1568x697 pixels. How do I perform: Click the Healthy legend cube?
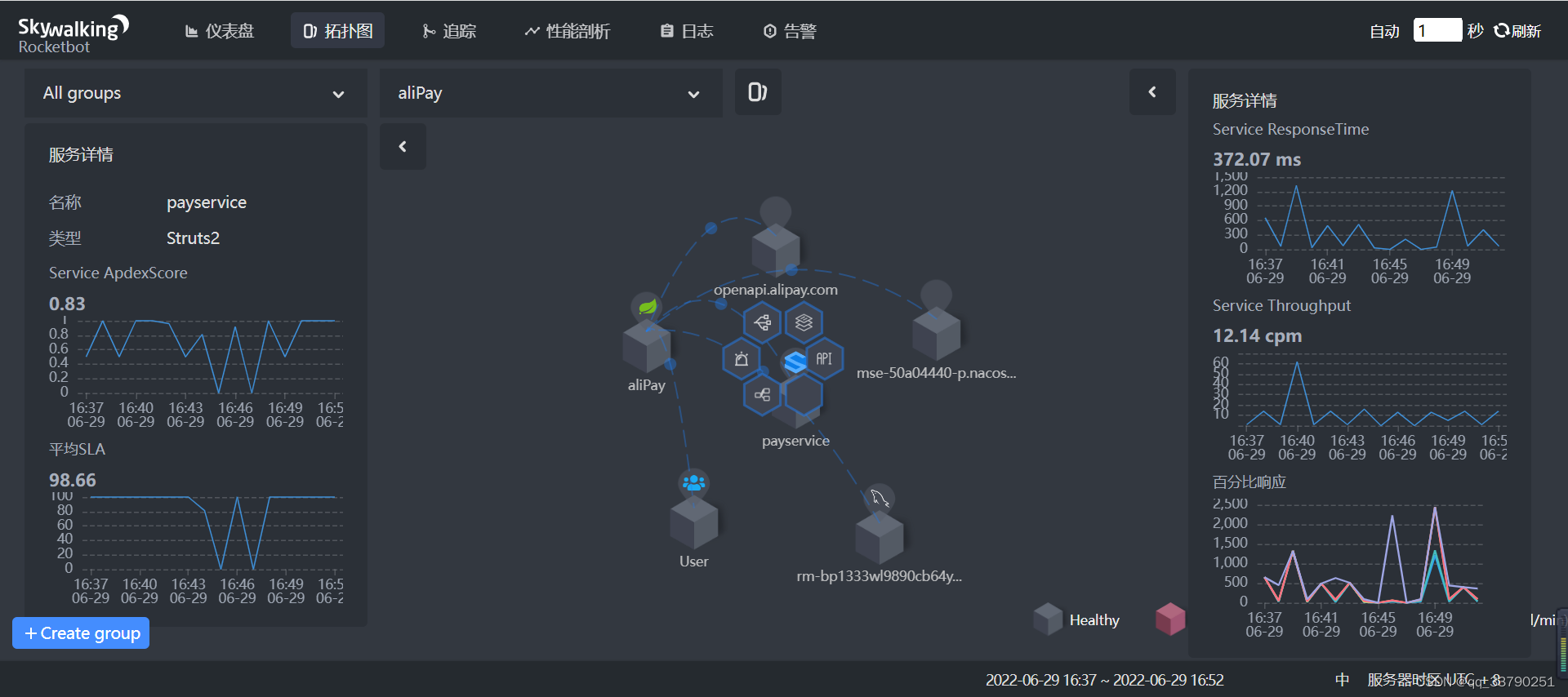point(1048,619)
